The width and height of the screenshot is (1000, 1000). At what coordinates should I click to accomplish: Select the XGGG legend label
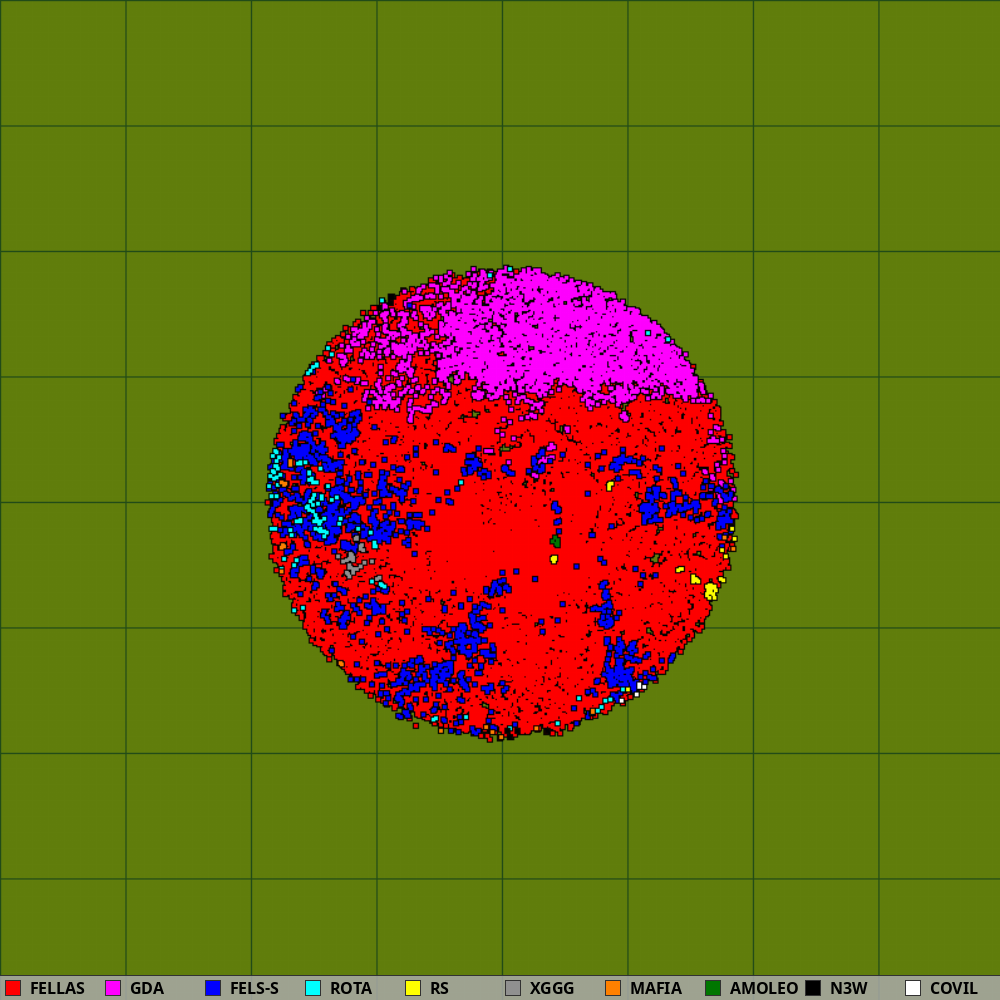(x=552, y=988)
